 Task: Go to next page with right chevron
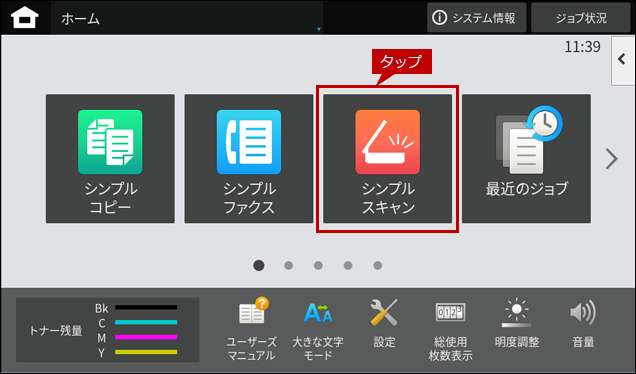[611, 159]
